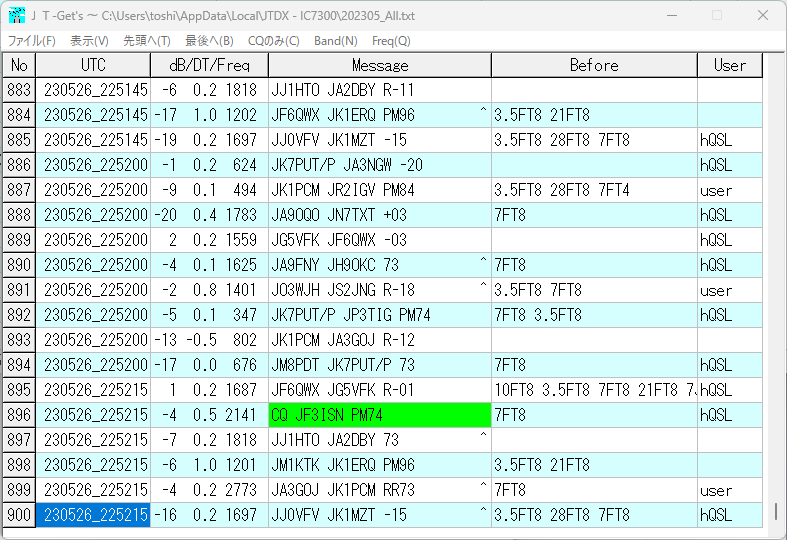Select row header number 896

pyautogui.click(x=19, y=415)
